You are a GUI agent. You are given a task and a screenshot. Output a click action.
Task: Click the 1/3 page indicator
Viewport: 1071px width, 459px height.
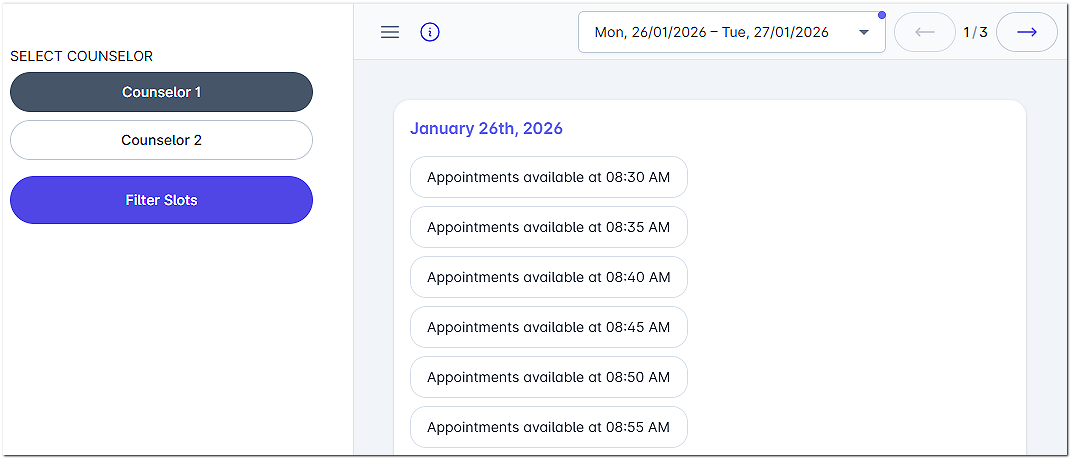975,32
